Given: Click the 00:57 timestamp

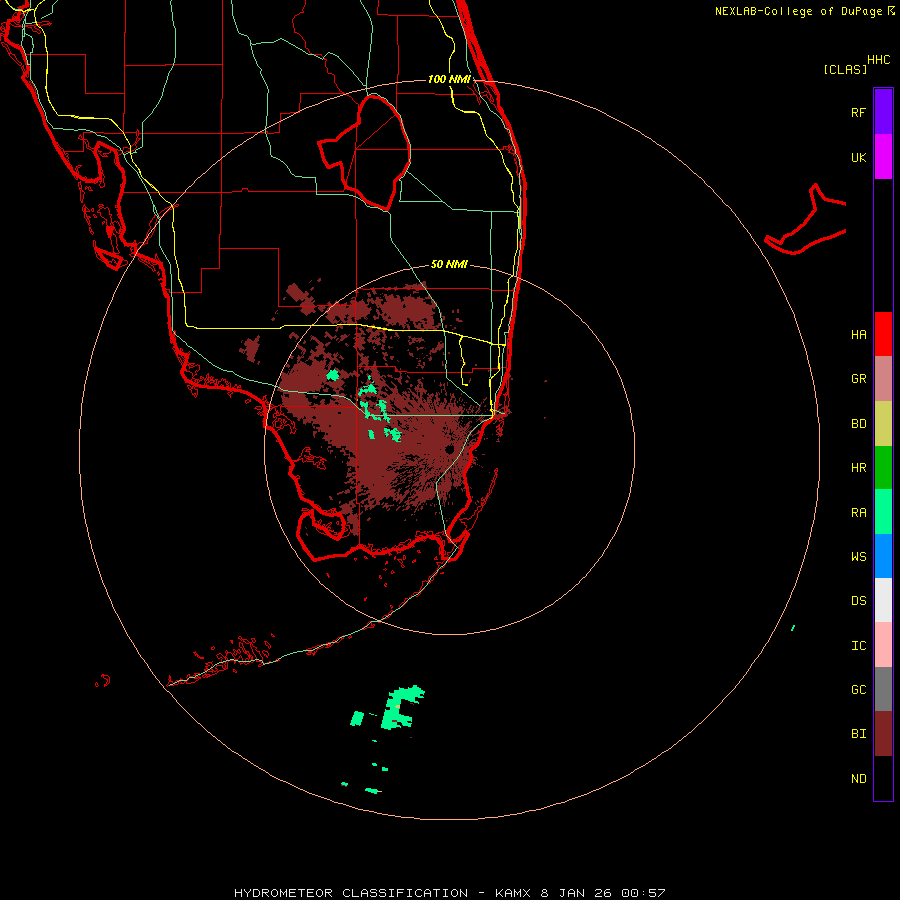Looking at the screenshot, I should pyautogui.click(x=642, y=893).
